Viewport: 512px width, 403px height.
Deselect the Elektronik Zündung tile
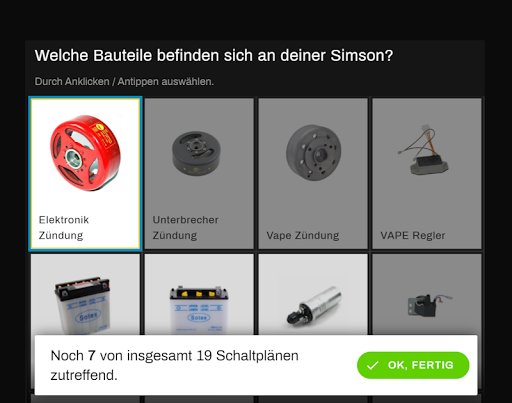[x=85, y=173]
